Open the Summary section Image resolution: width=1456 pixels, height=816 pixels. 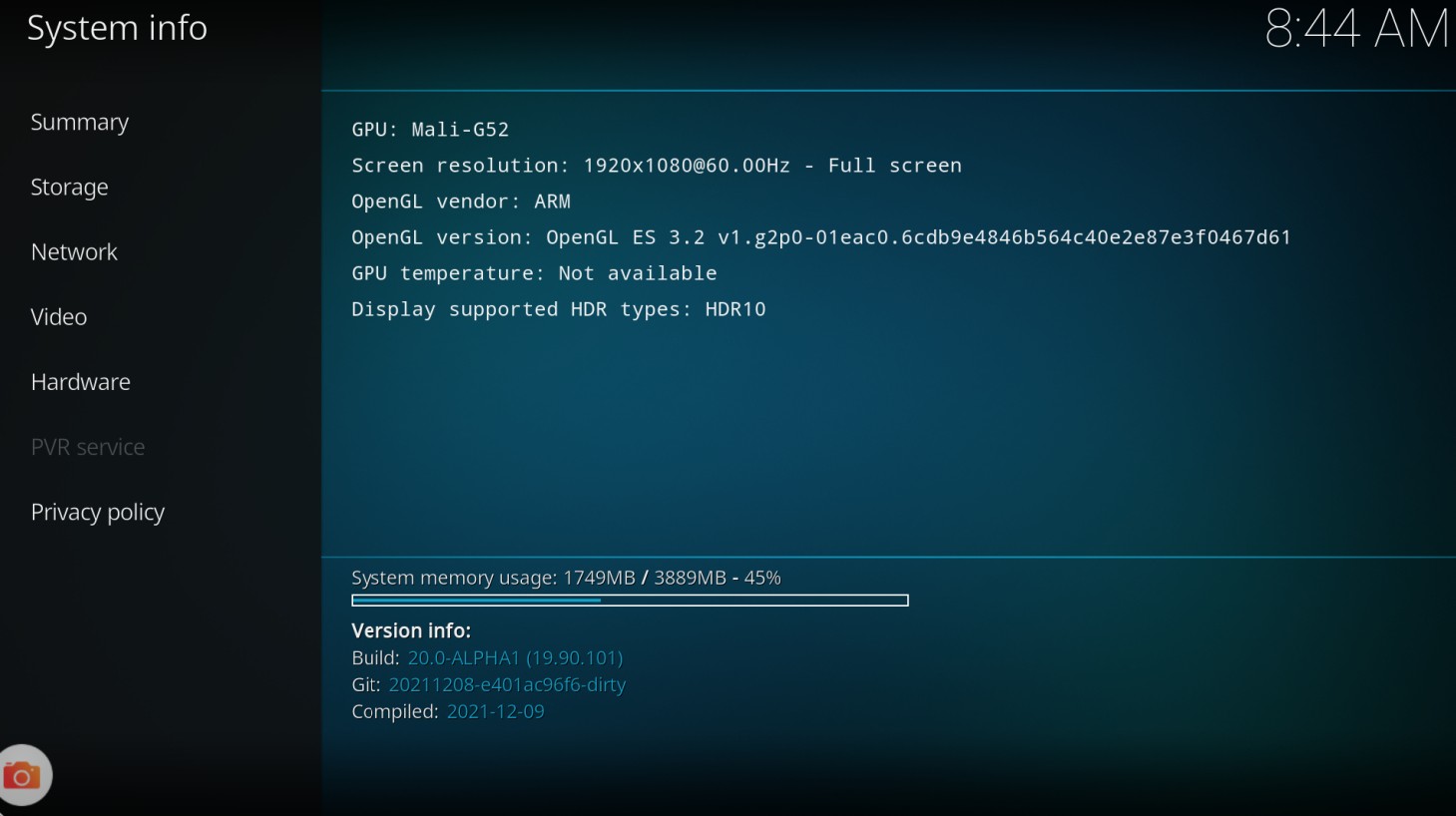point(80,122)
